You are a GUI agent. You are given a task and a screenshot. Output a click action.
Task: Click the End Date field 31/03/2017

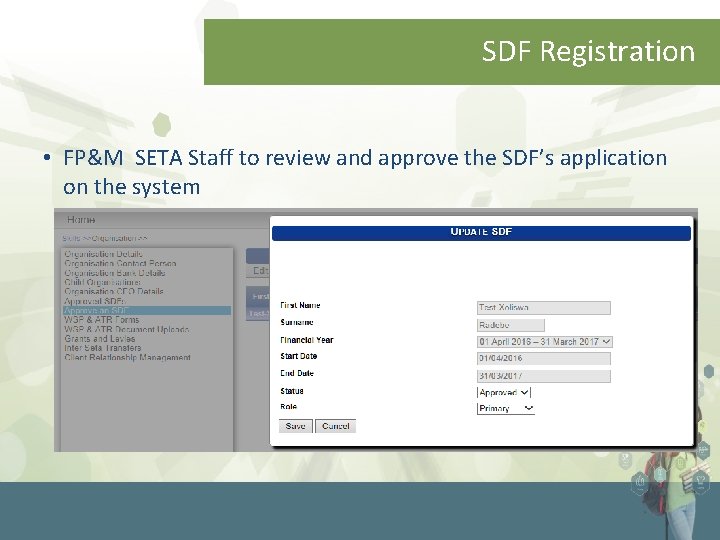tap(544, 376)
